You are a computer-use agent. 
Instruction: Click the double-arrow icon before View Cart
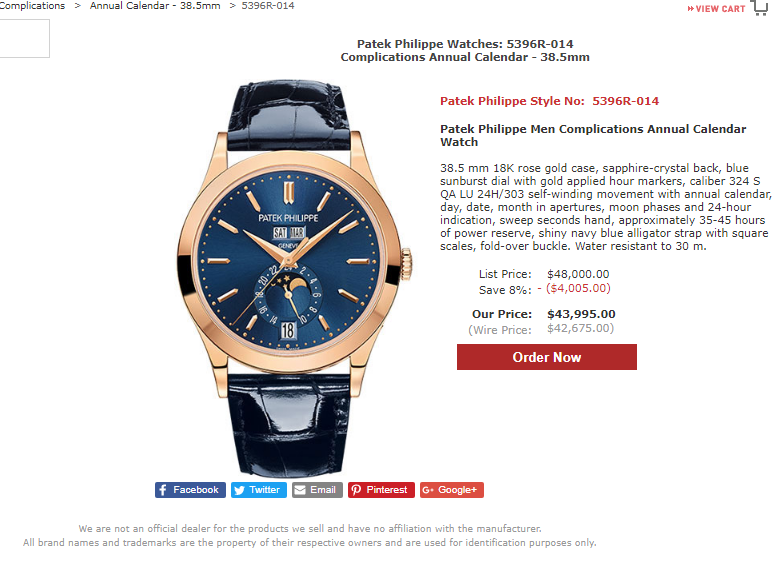(x=691, y=9)
